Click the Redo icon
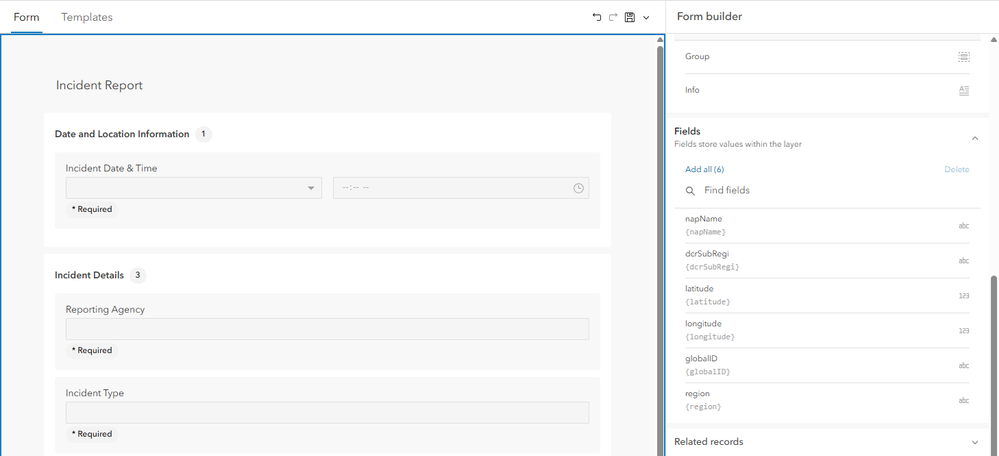 (613, 17)
